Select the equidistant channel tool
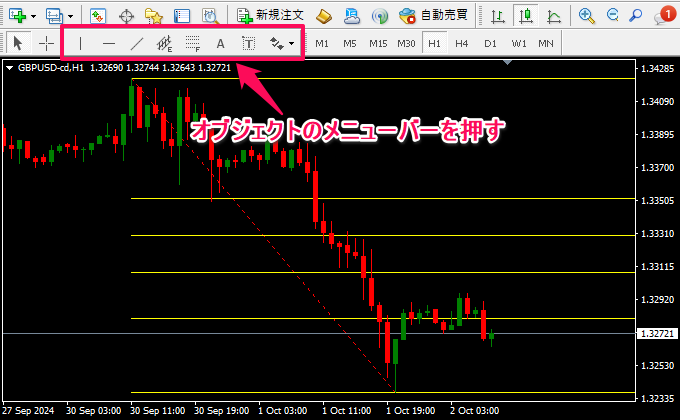The image size is (680, 420). [x=164, y=43]
